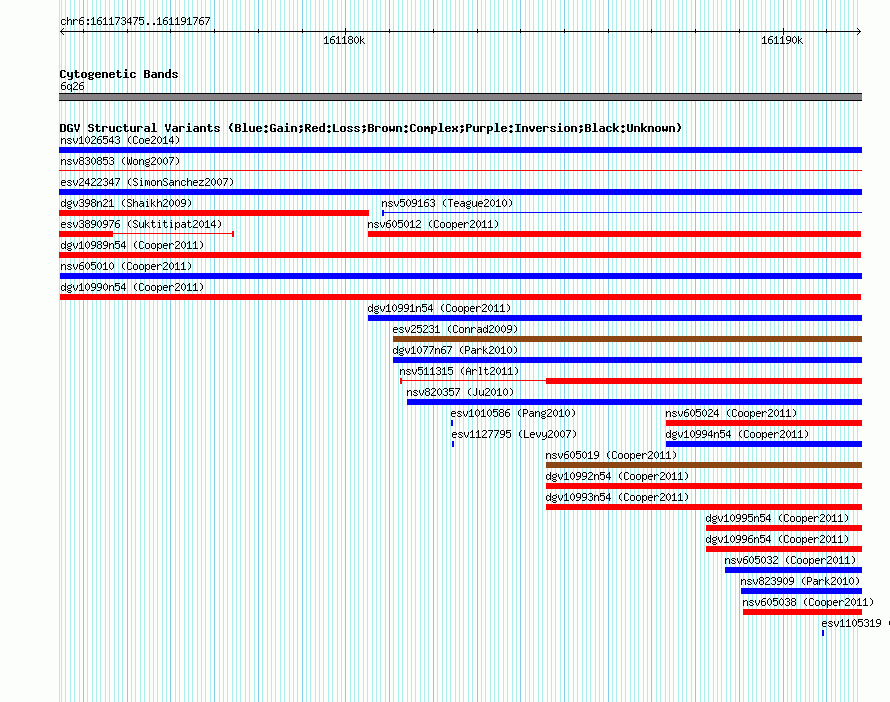This screenshot has height=702, width=890.
Task: Click the nsv1026543 (Coe2014) variant label
Action: (x=120, y=140)
